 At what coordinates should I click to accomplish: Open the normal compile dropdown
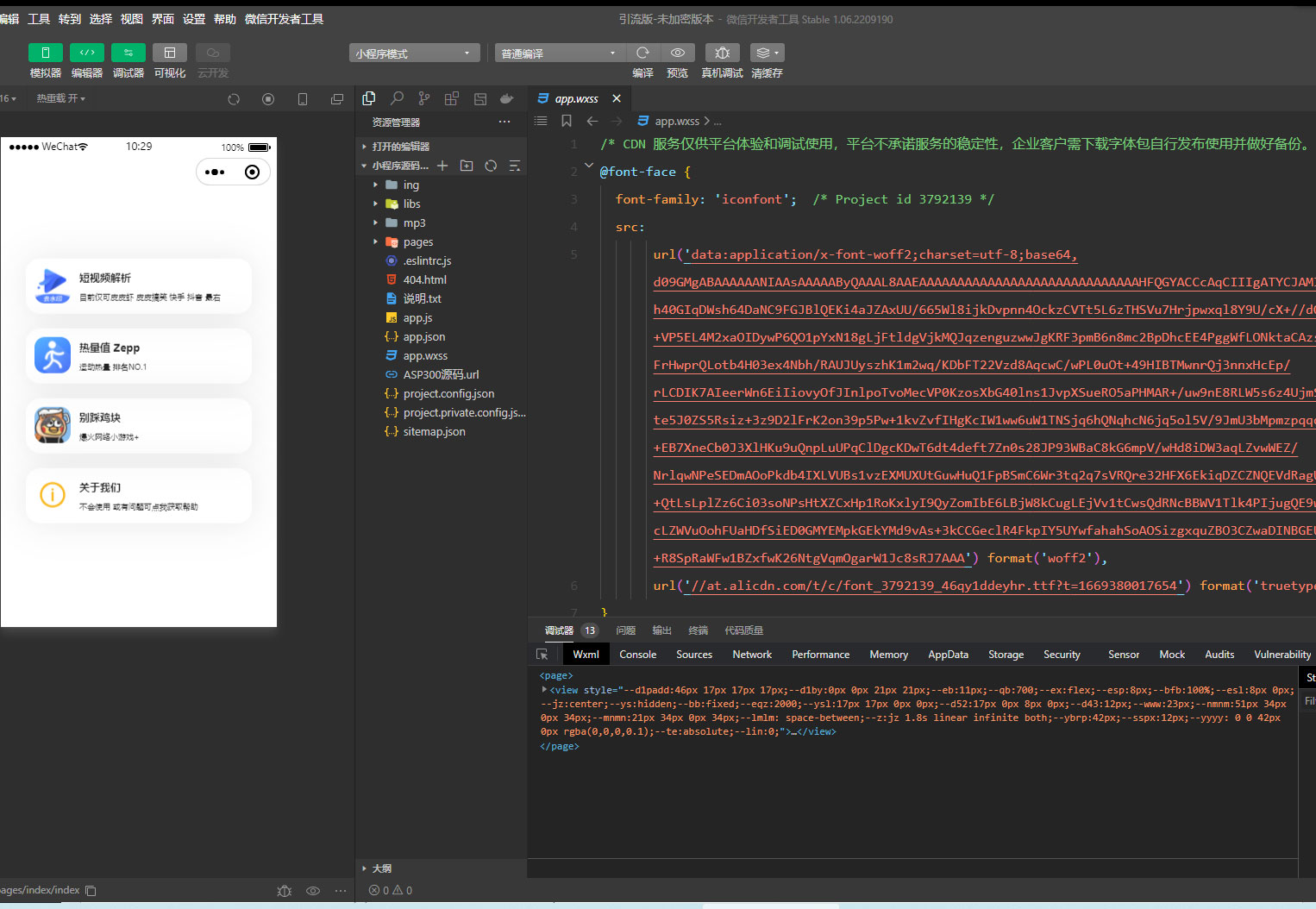[557, 53]
